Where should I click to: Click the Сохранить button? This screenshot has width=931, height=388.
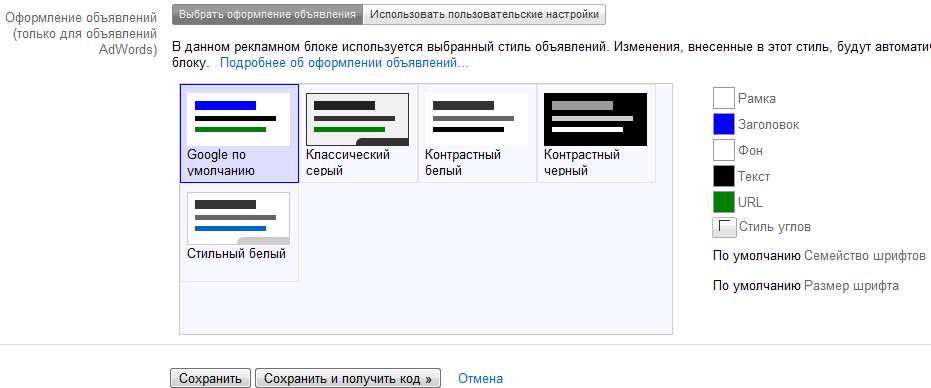(x=210, y=378)
